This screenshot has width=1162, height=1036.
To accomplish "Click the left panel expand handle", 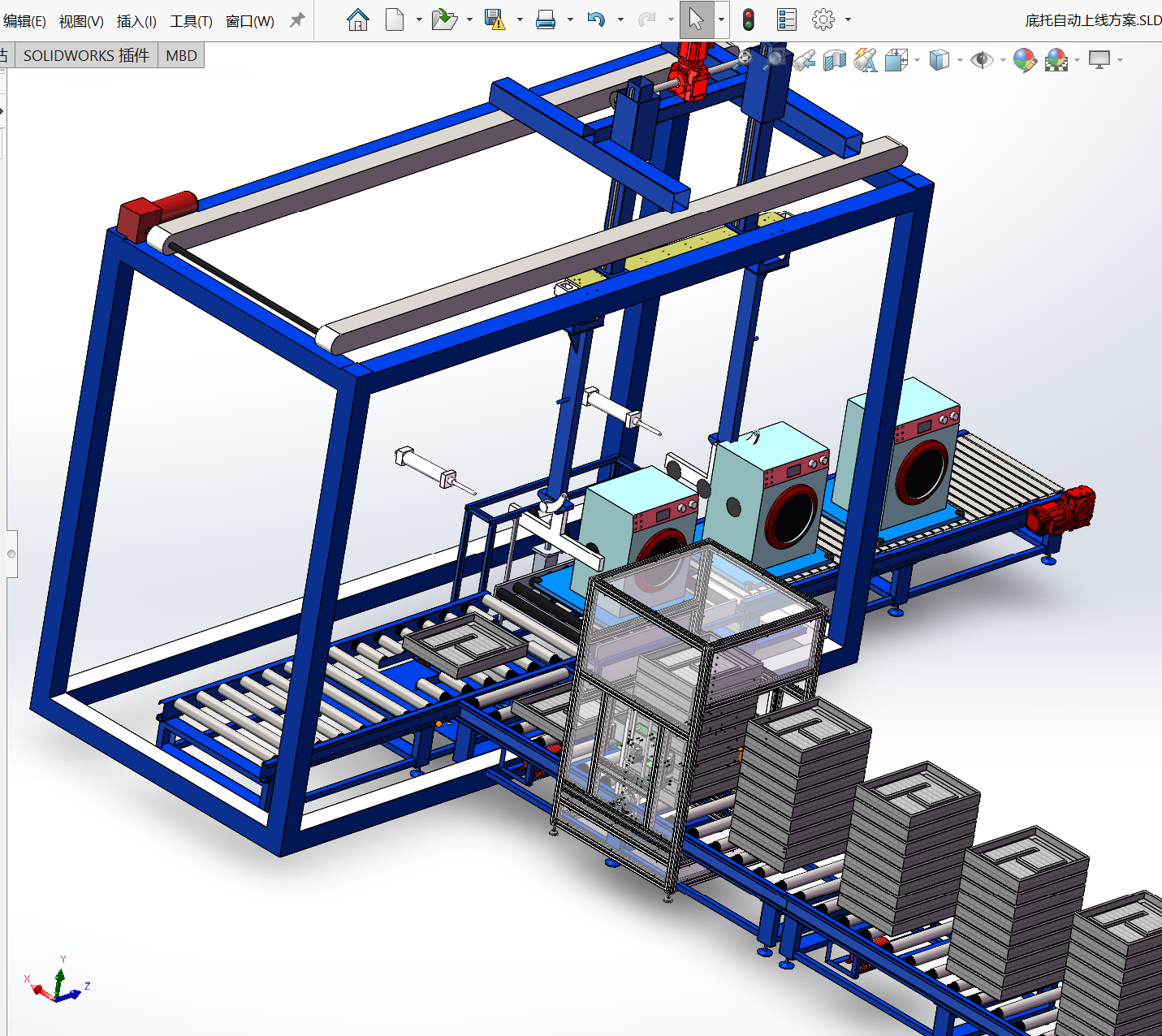I will point(11,554).
